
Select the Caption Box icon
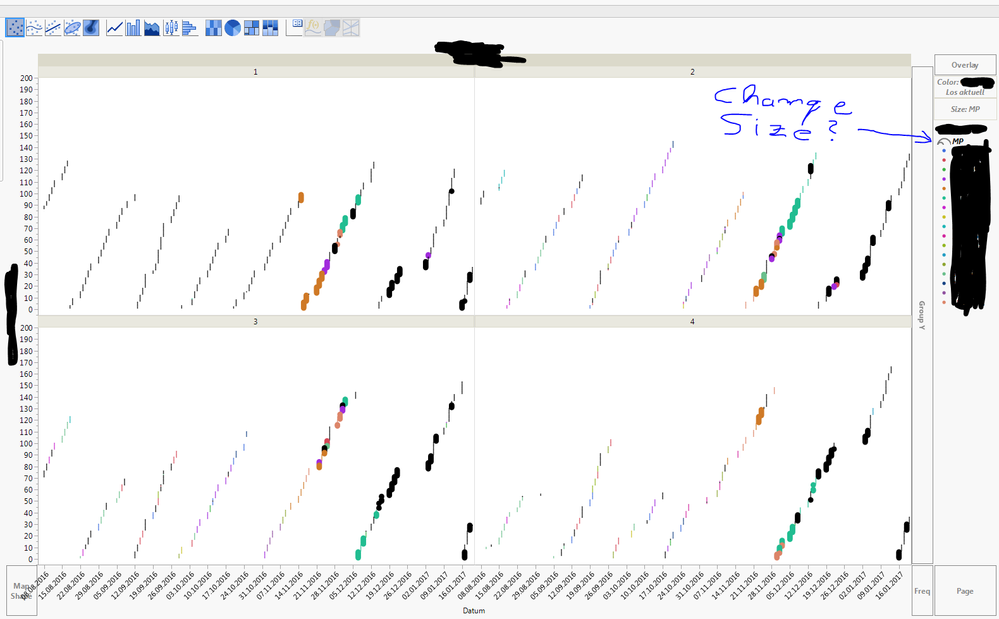coord(297,27)
